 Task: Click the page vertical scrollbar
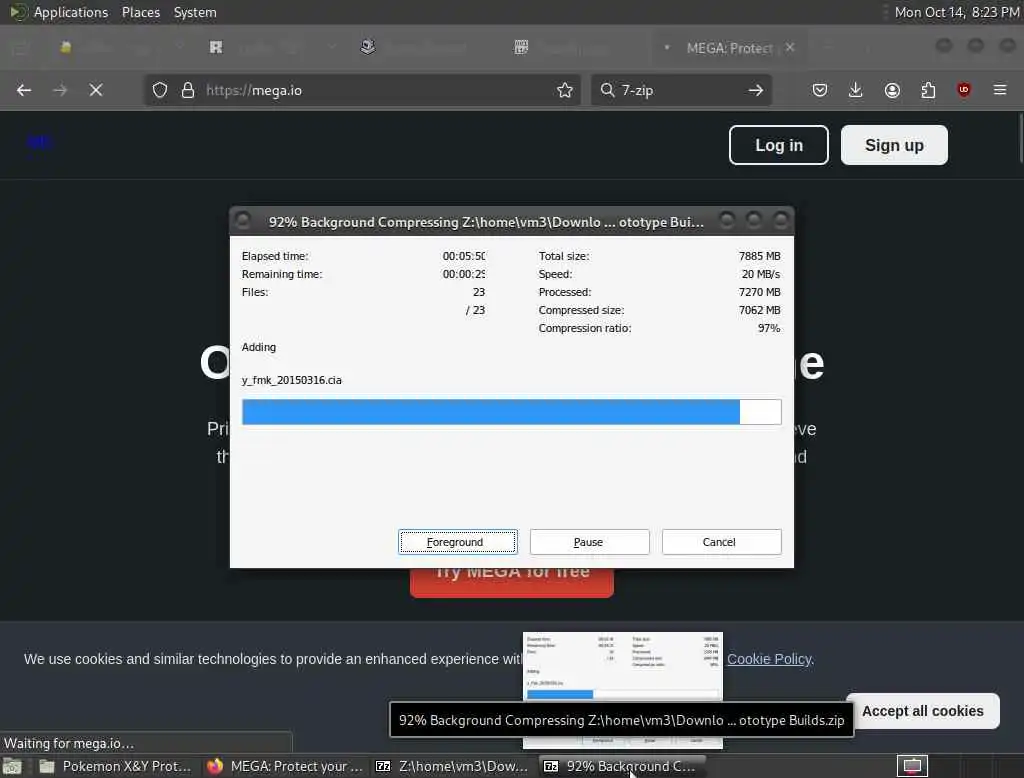click(1020, 138)
